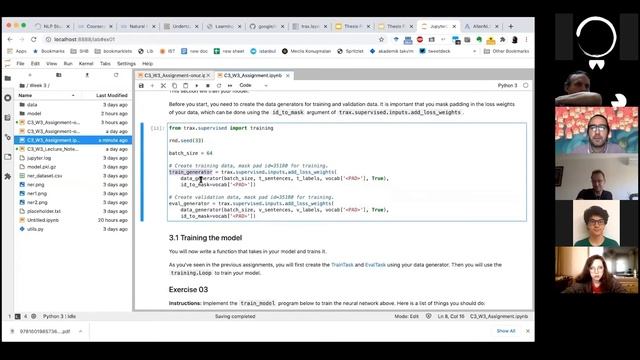This screenshot has height=360, width=640.
Task: Open the Edit menu
Action: 35,64
